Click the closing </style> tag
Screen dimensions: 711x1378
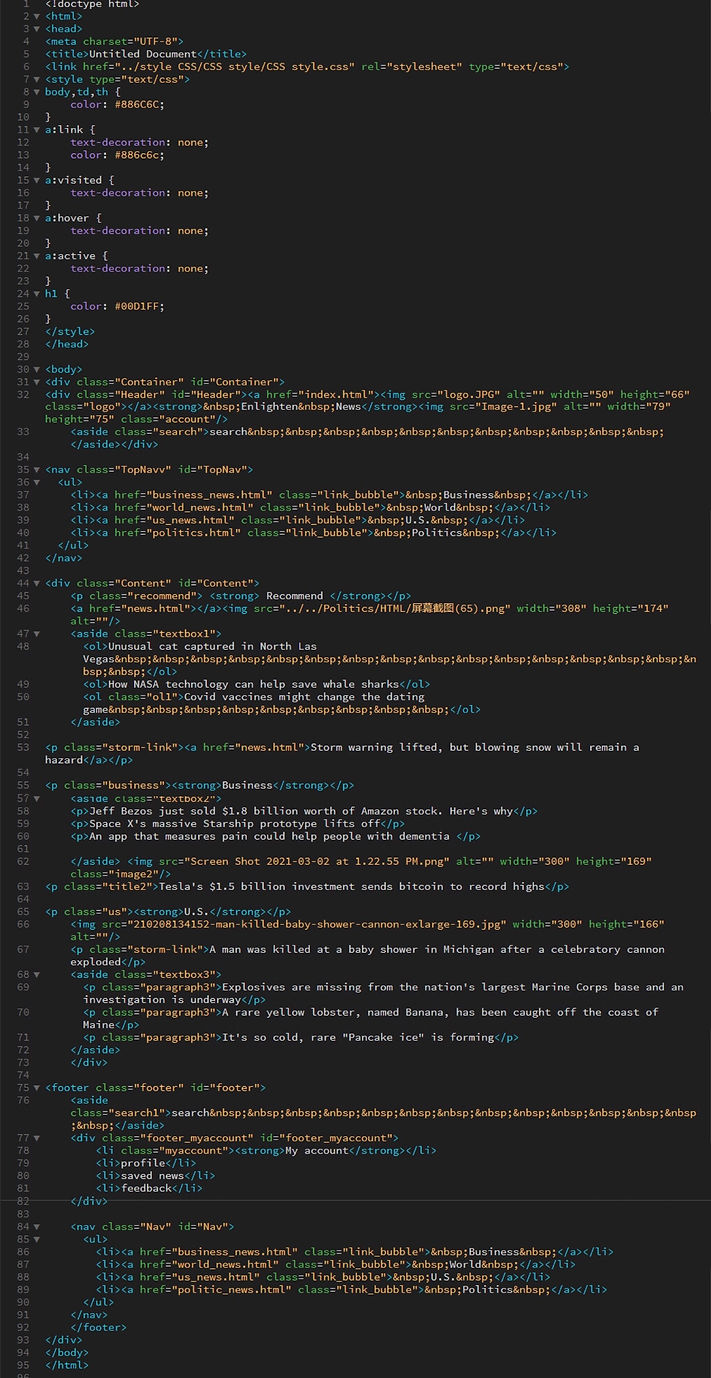(x=70, y=331)
